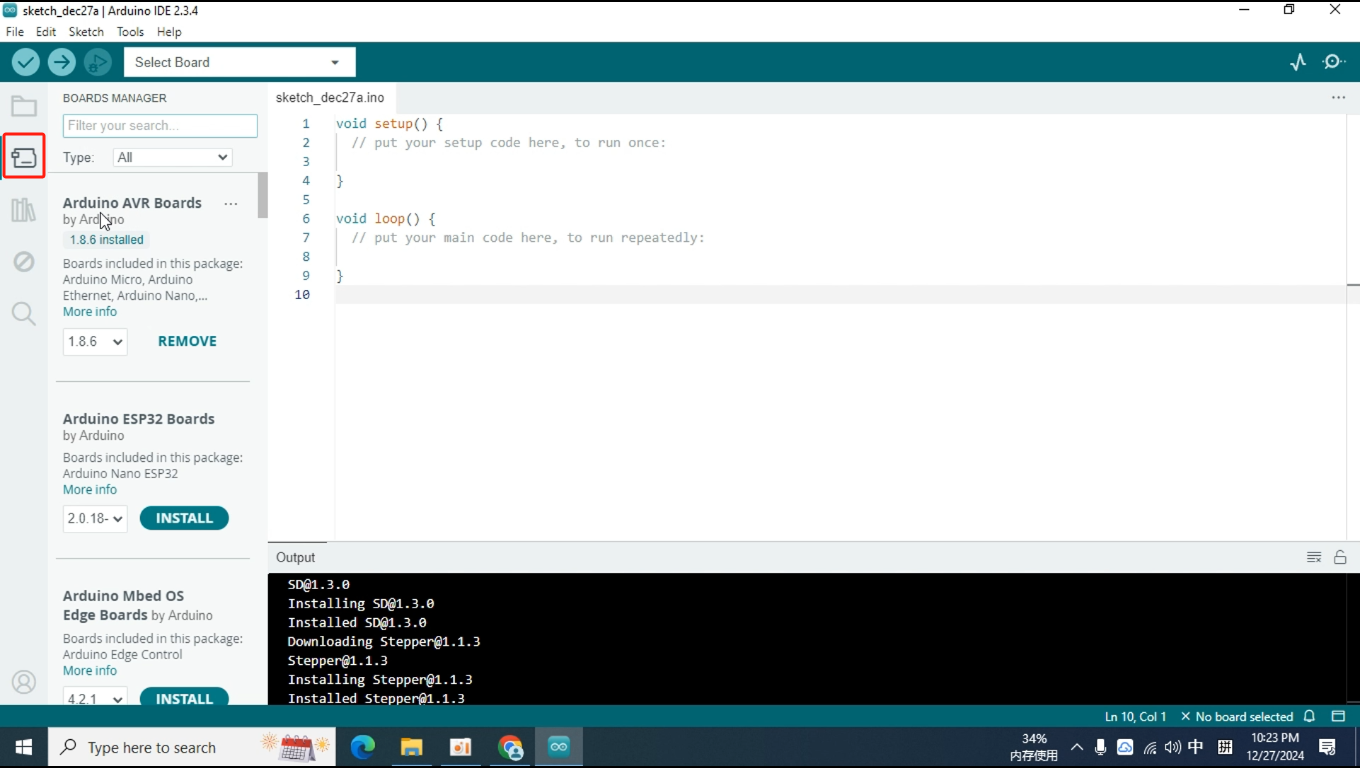The height and width of the screenshot is (768, 1360).
Task: Click the Upload arrow button
Action: [62, 62]
